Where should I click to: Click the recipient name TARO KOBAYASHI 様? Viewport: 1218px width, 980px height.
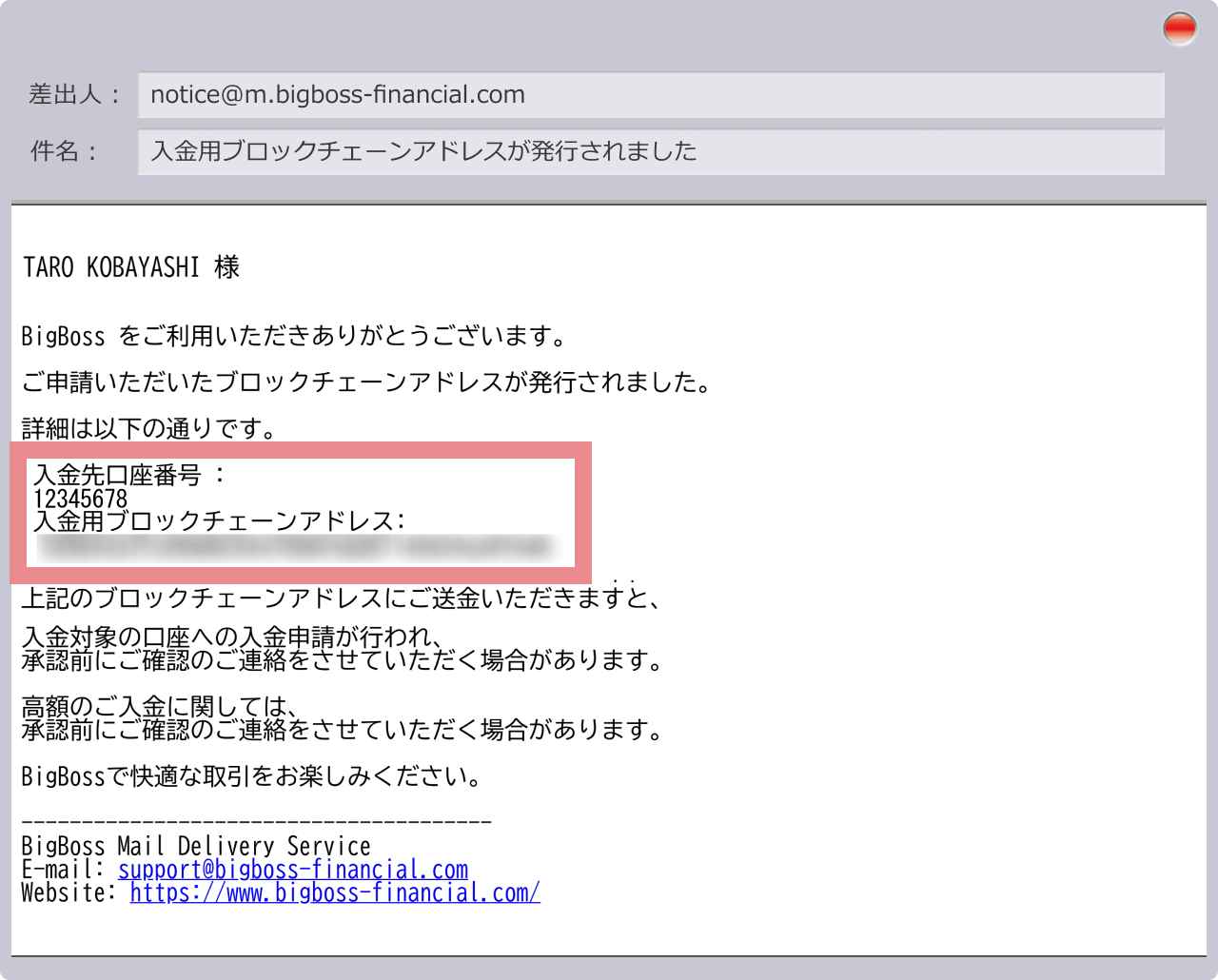(x=131, y=267)
